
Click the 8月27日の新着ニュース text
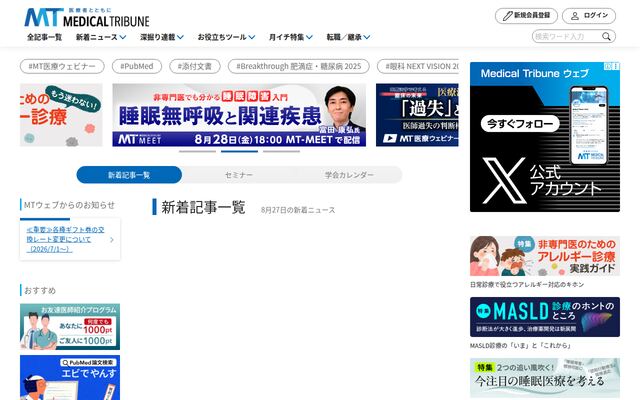pos(298,210)
